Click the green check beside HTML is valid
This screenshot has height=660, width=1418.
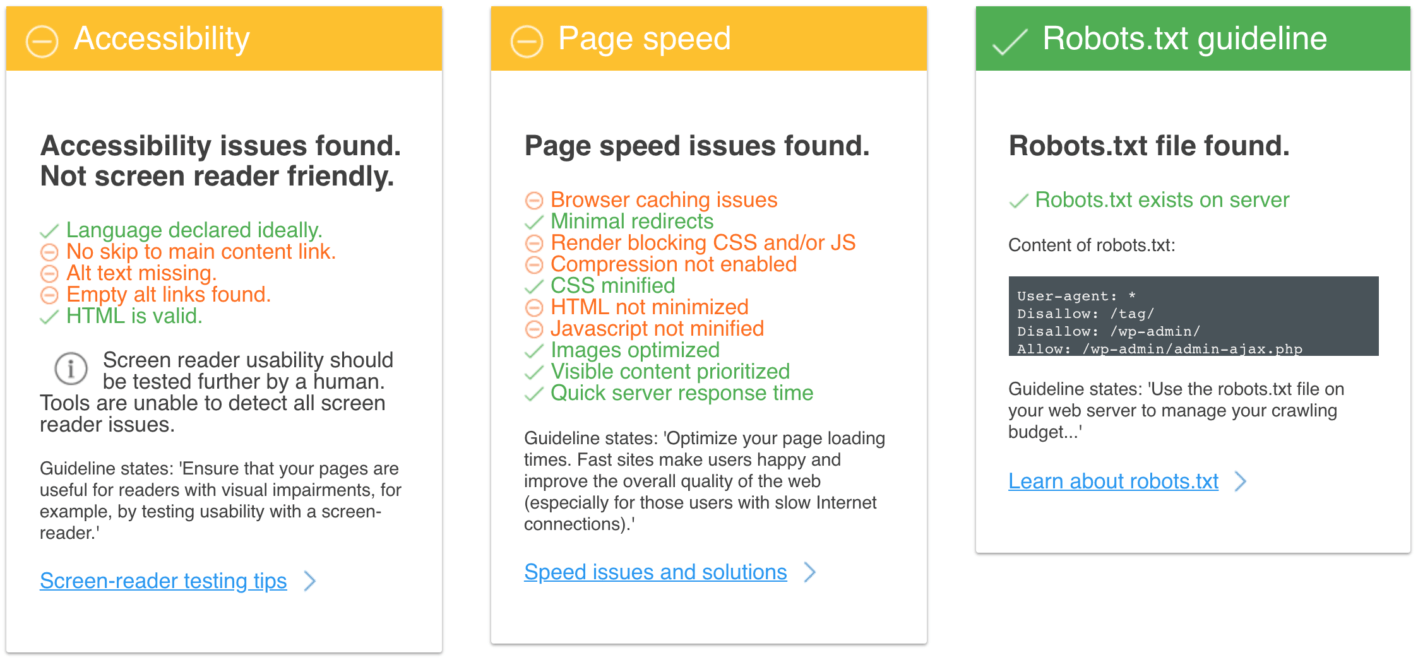point(49,316)
